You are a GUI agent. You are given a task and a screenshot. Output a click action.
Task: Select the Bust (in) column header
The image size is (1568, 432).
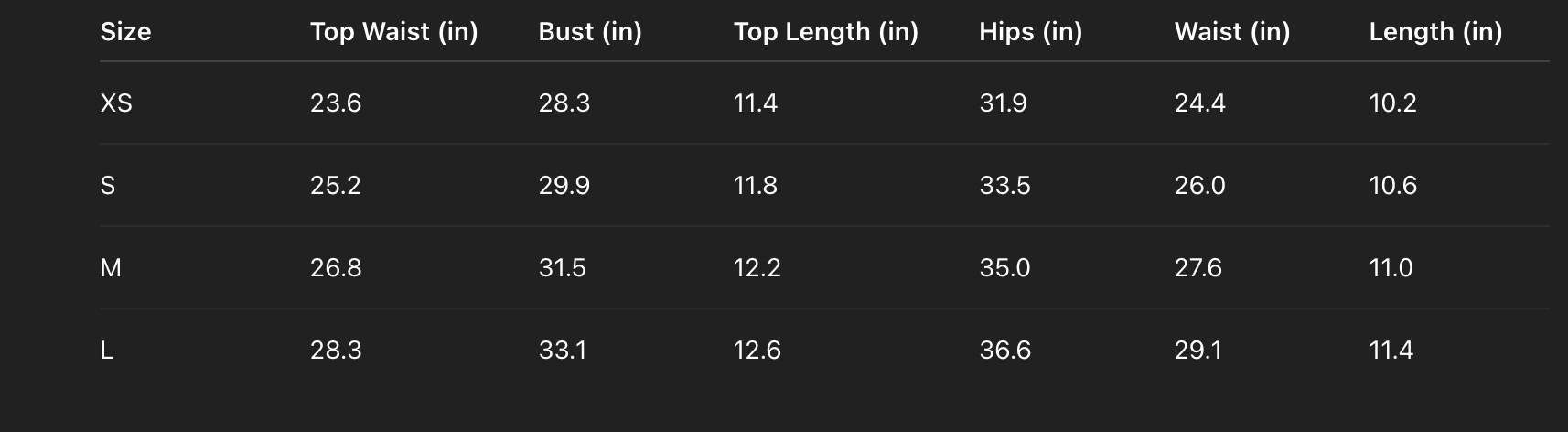(590, 32)
